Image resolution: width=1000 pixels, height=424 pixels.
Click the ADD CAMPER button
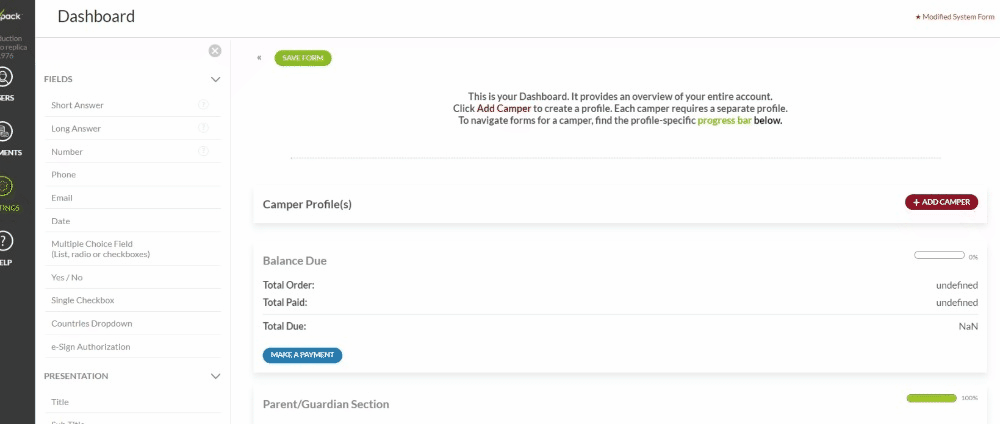coord(941,202)
